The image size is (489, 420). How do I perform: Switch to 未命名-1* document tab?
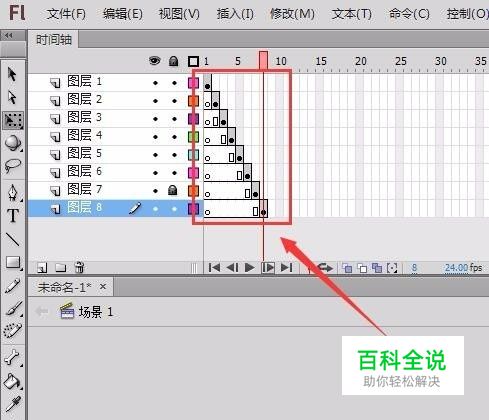(x=64, y=287)
